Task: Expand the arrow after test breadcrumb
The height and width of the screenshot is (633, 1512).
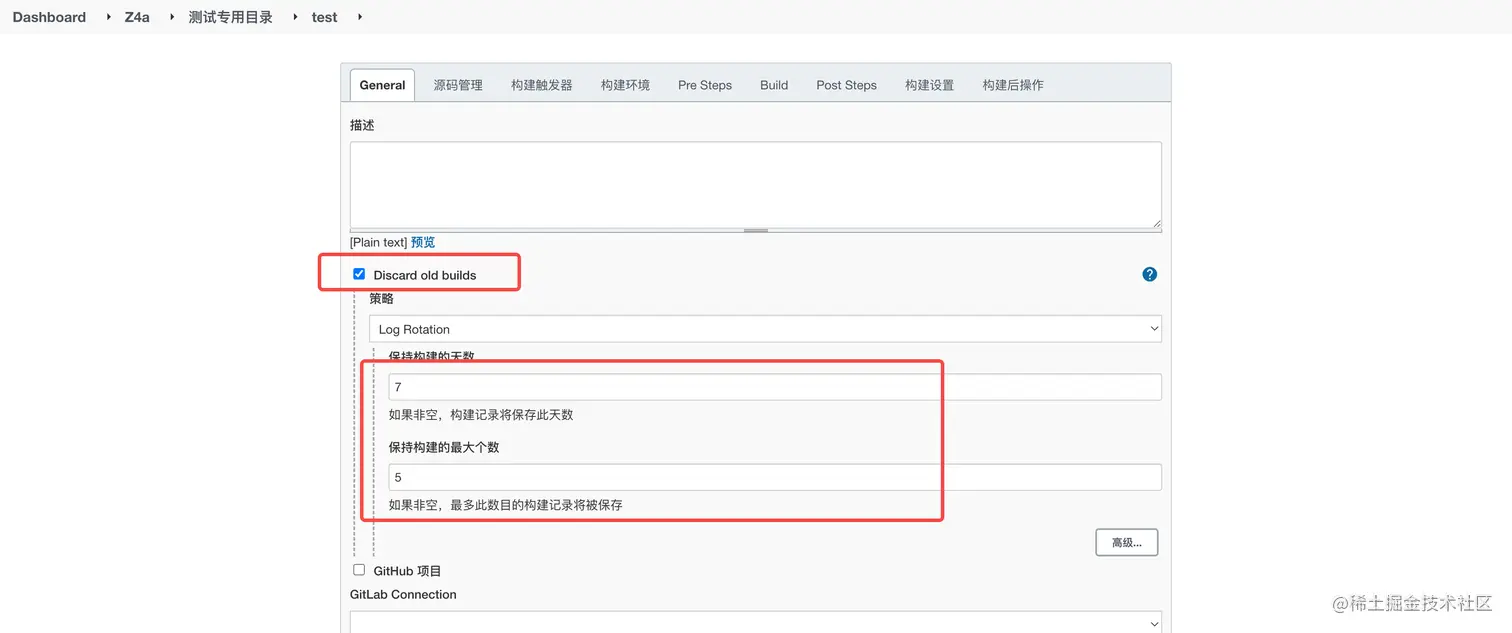Action: click(x=359, y=17)
